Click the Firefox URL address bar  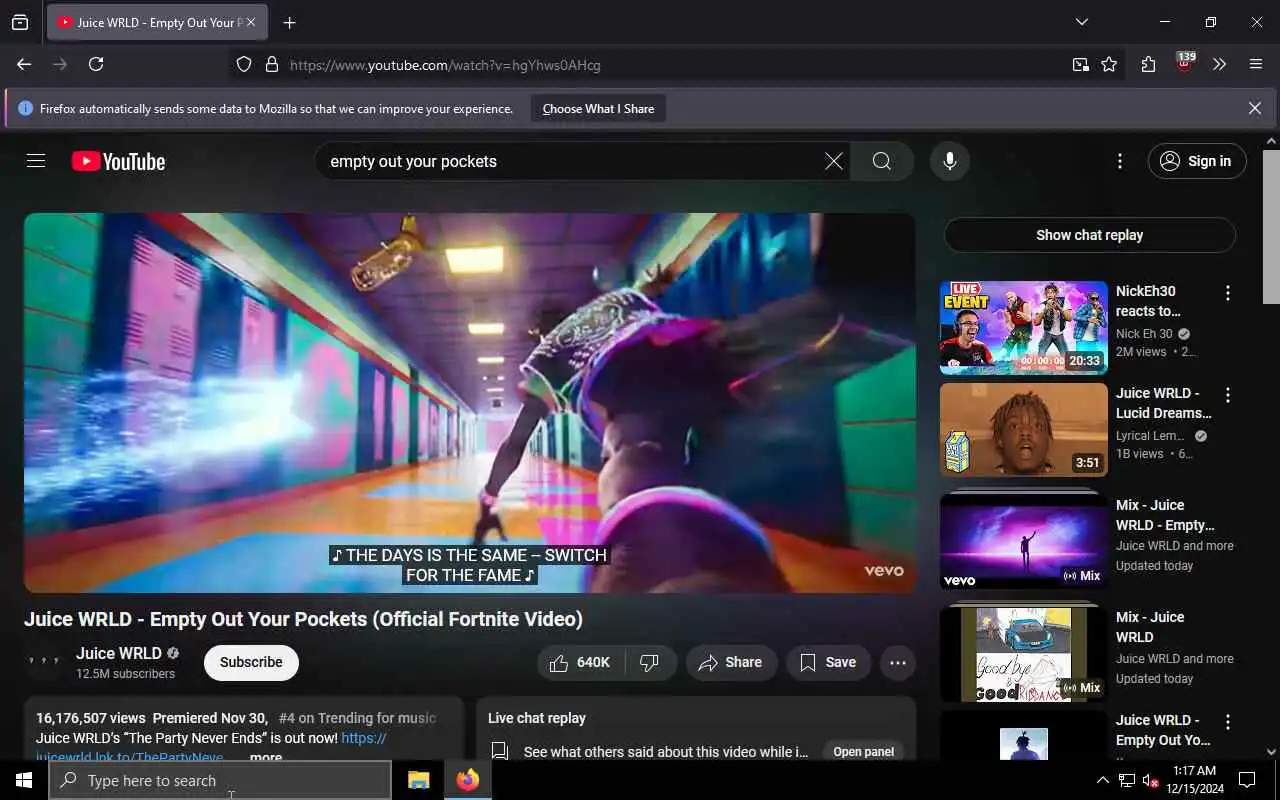pyautogui.click(x=670, y=65)
